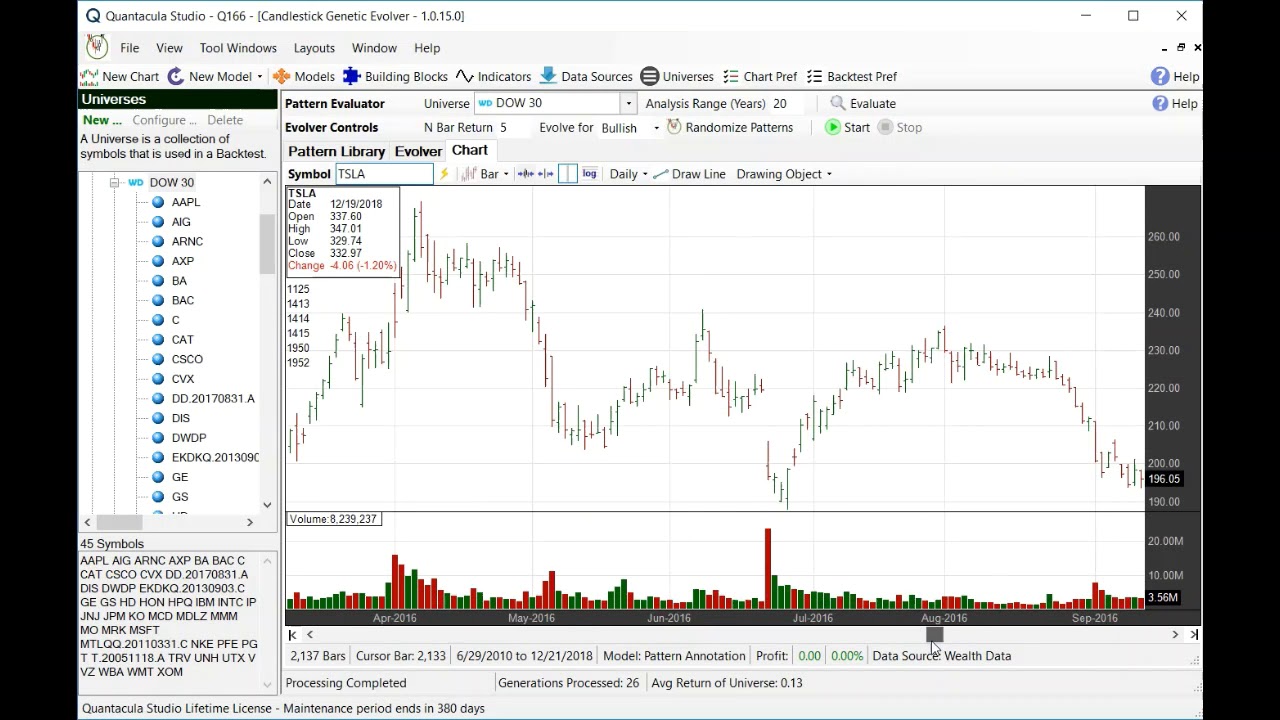Open Data Sources from the toolbar
This screenshot has height=720, width=1280.
point(586,76)
